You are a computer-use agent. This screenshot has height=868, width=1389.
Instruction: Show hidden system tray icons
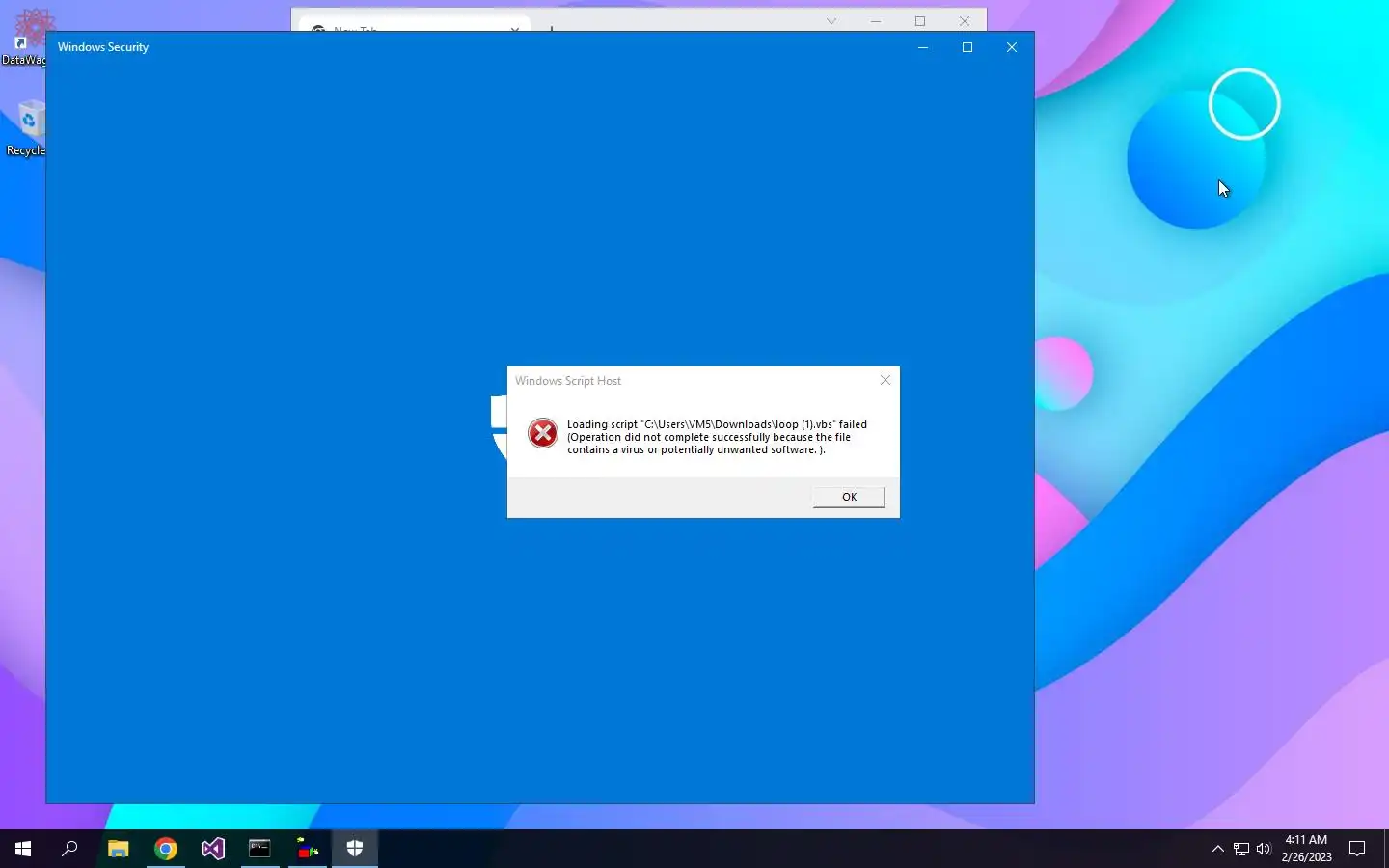[x=1217, y=849]
